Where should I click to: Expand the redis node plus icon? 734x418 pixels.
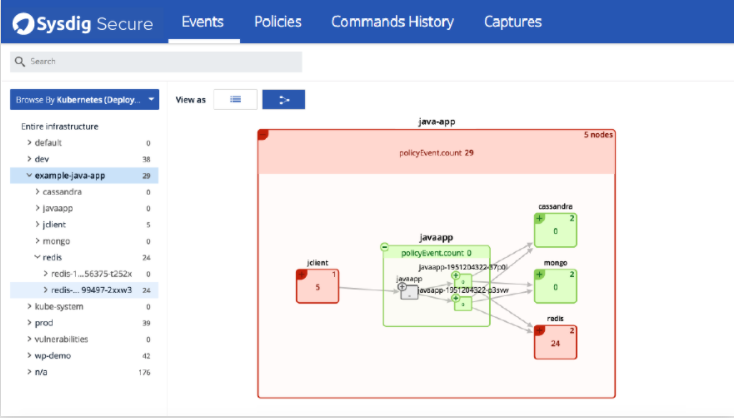[539, 330]
